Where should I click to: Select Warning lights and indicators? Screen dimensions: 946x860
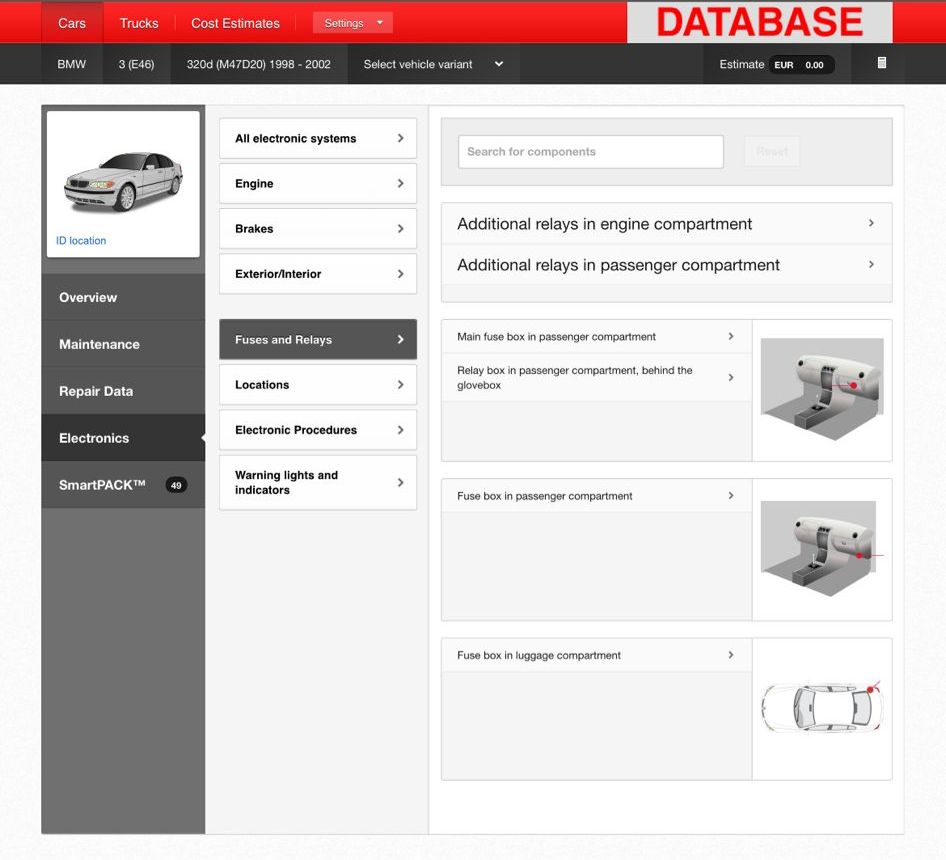coord(318,483)
